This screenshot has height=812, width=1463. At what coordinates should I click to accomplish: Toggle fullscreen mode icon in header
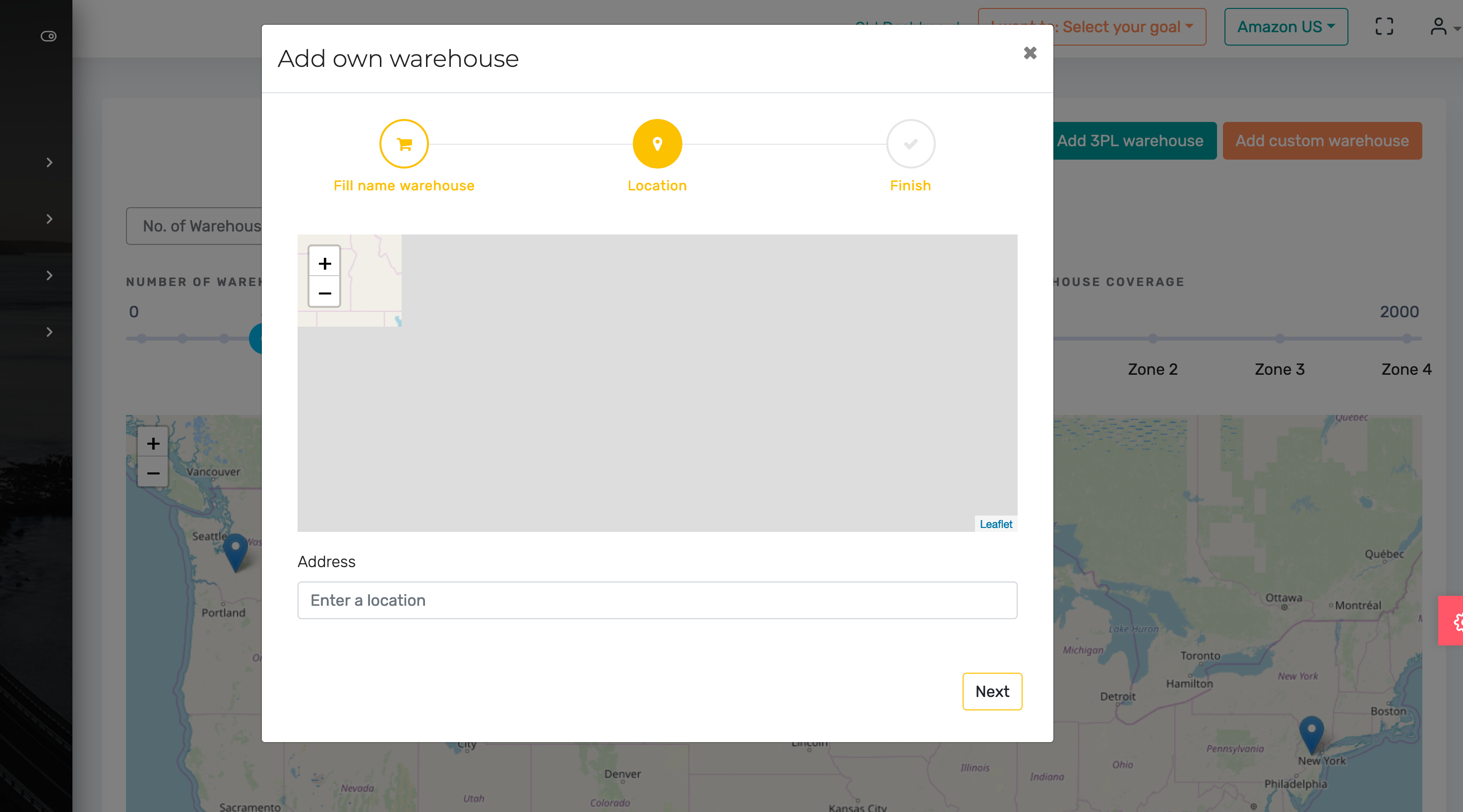(1384, 27)
